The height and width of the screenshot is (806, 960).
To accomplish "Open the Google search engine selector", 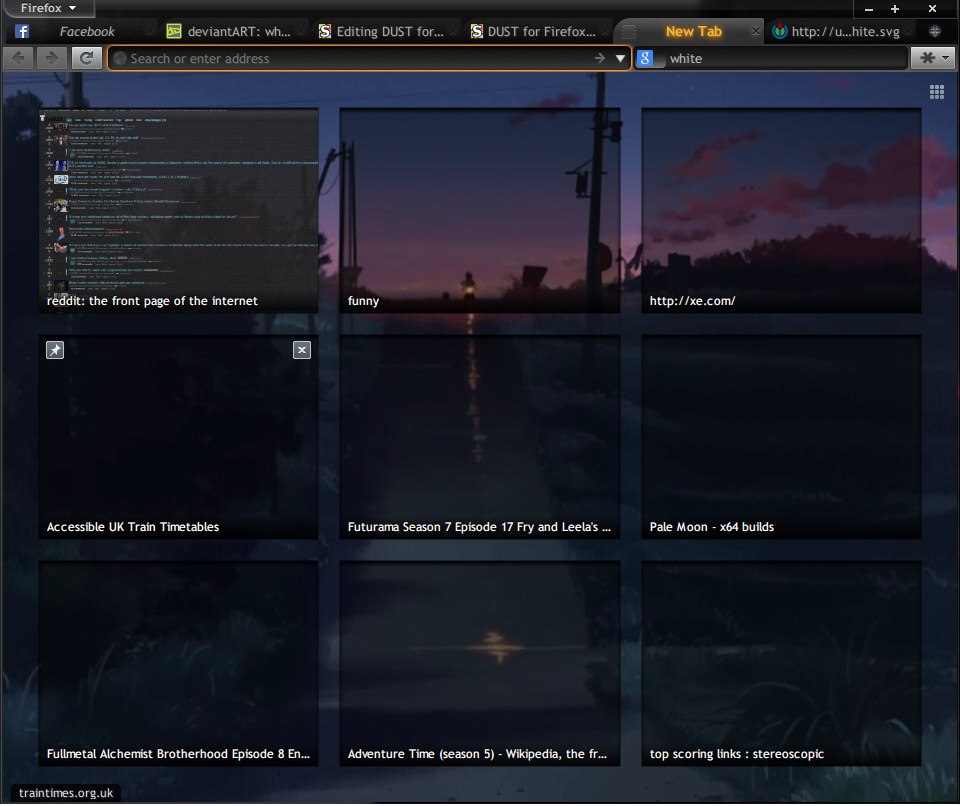I will coord(650,58).
